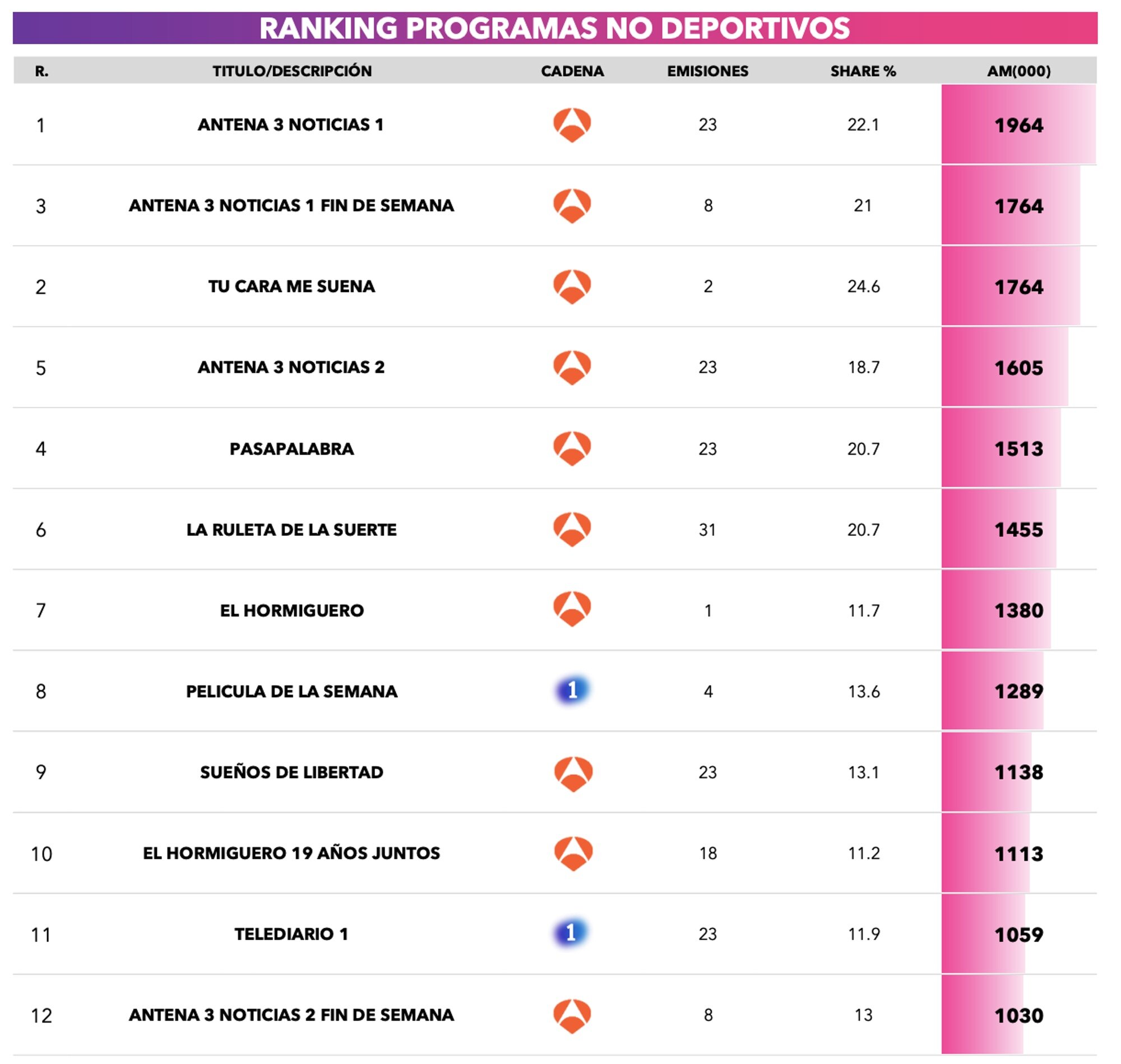Screen dimensions: 1121x1064
Task: Click the 1964 audience bar
Action: (1018, 125)
